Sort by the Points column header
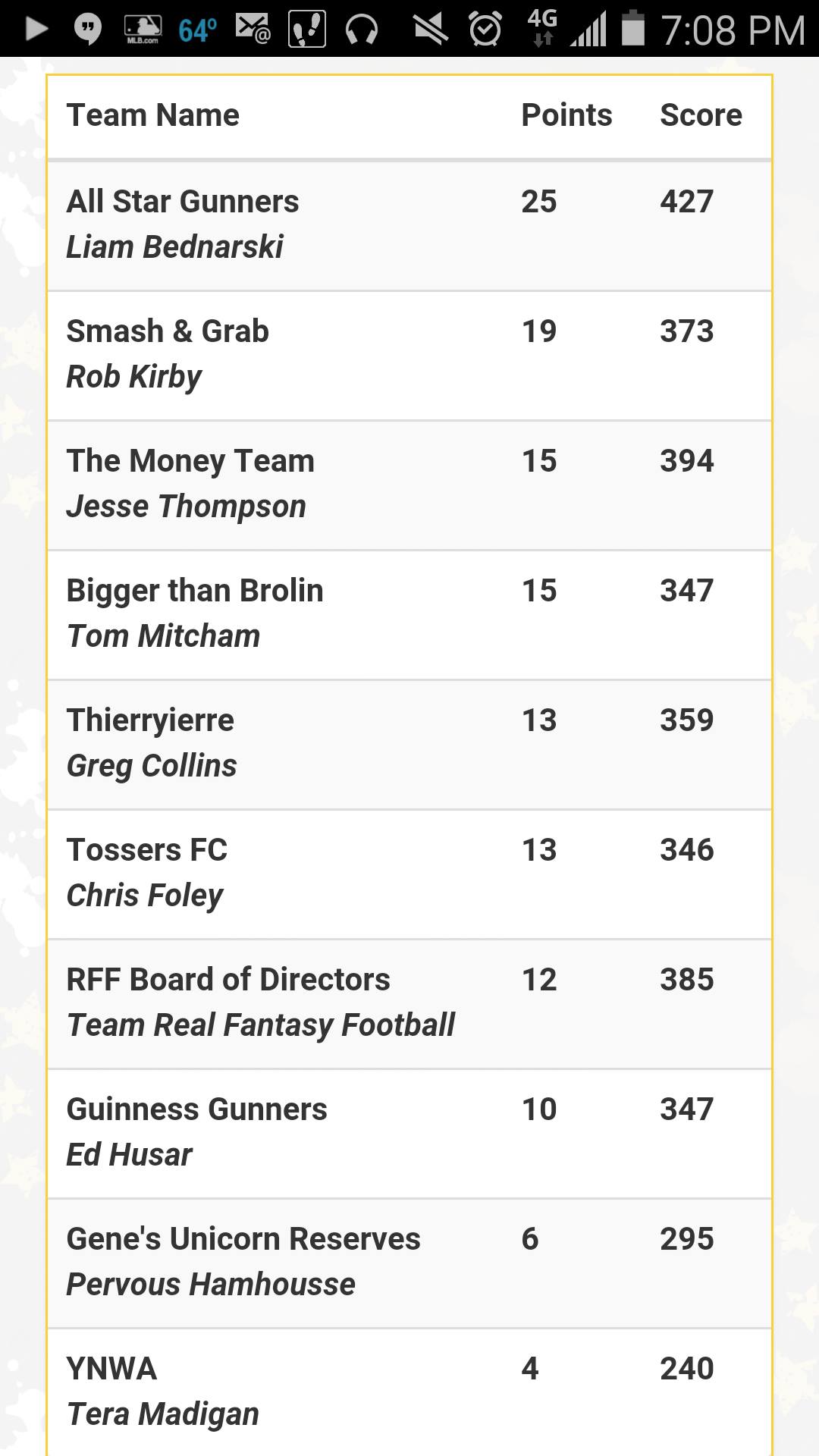819x1456 pixels. click(566, 115)
